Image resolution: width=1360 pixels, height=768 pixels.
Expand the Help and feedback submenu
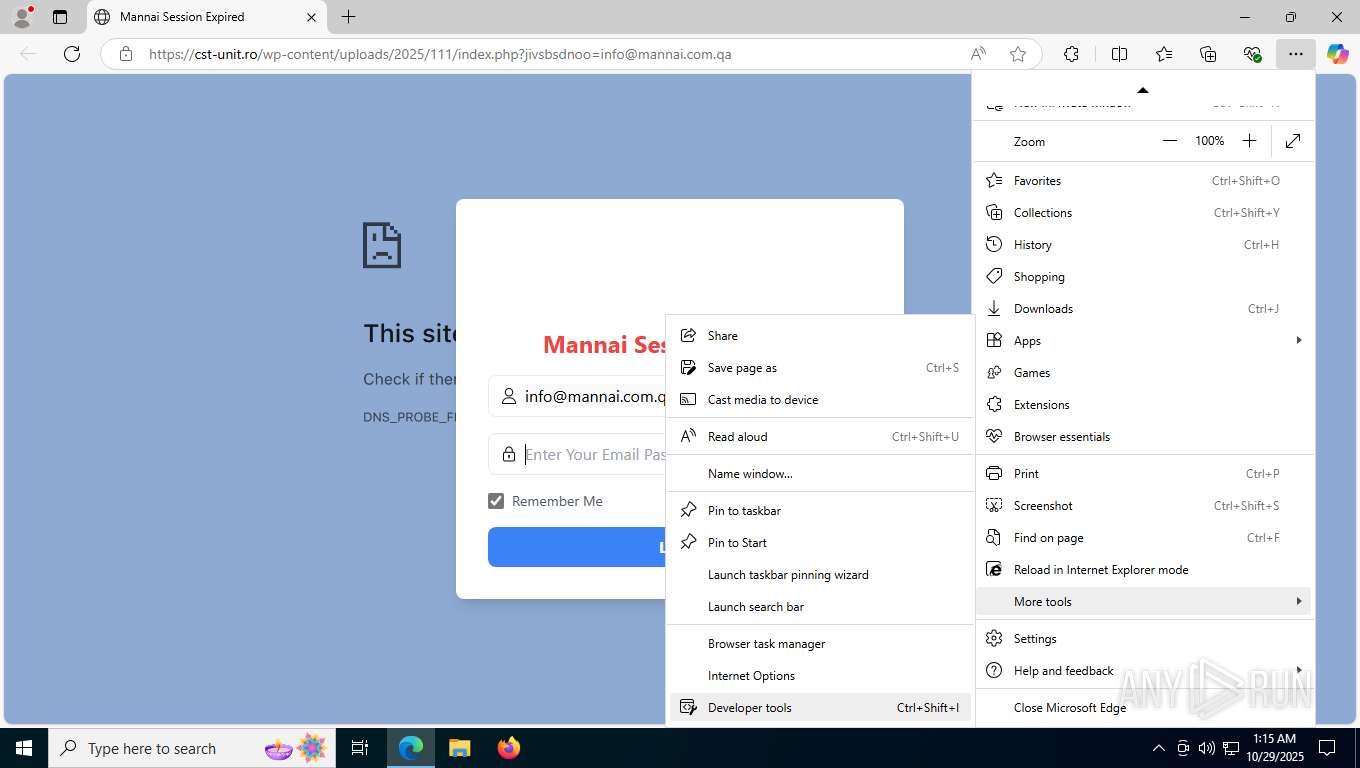1143,671
